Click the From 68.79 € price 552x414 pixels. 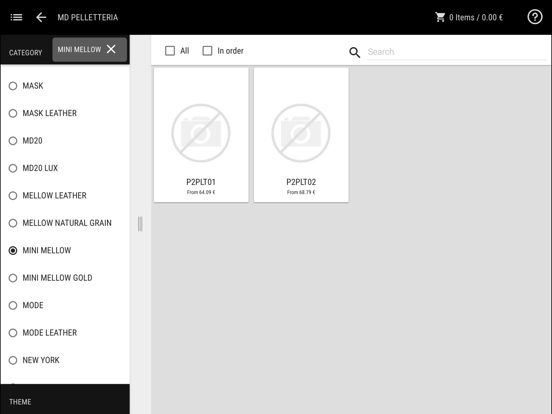click(301, 192)
